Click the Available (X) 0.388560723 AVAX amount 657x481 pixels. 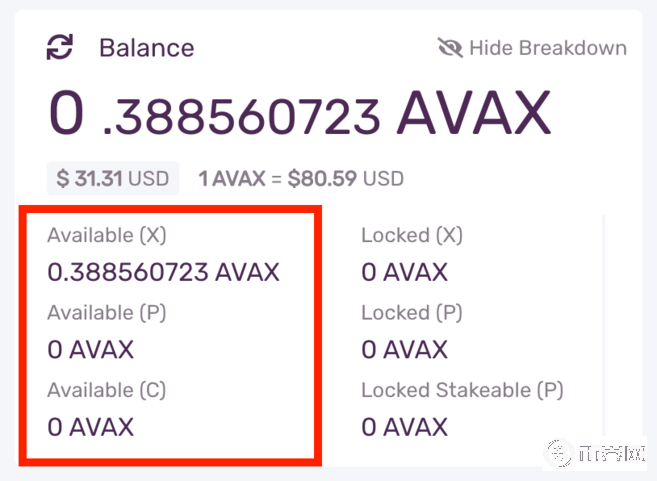click(163, 272)
